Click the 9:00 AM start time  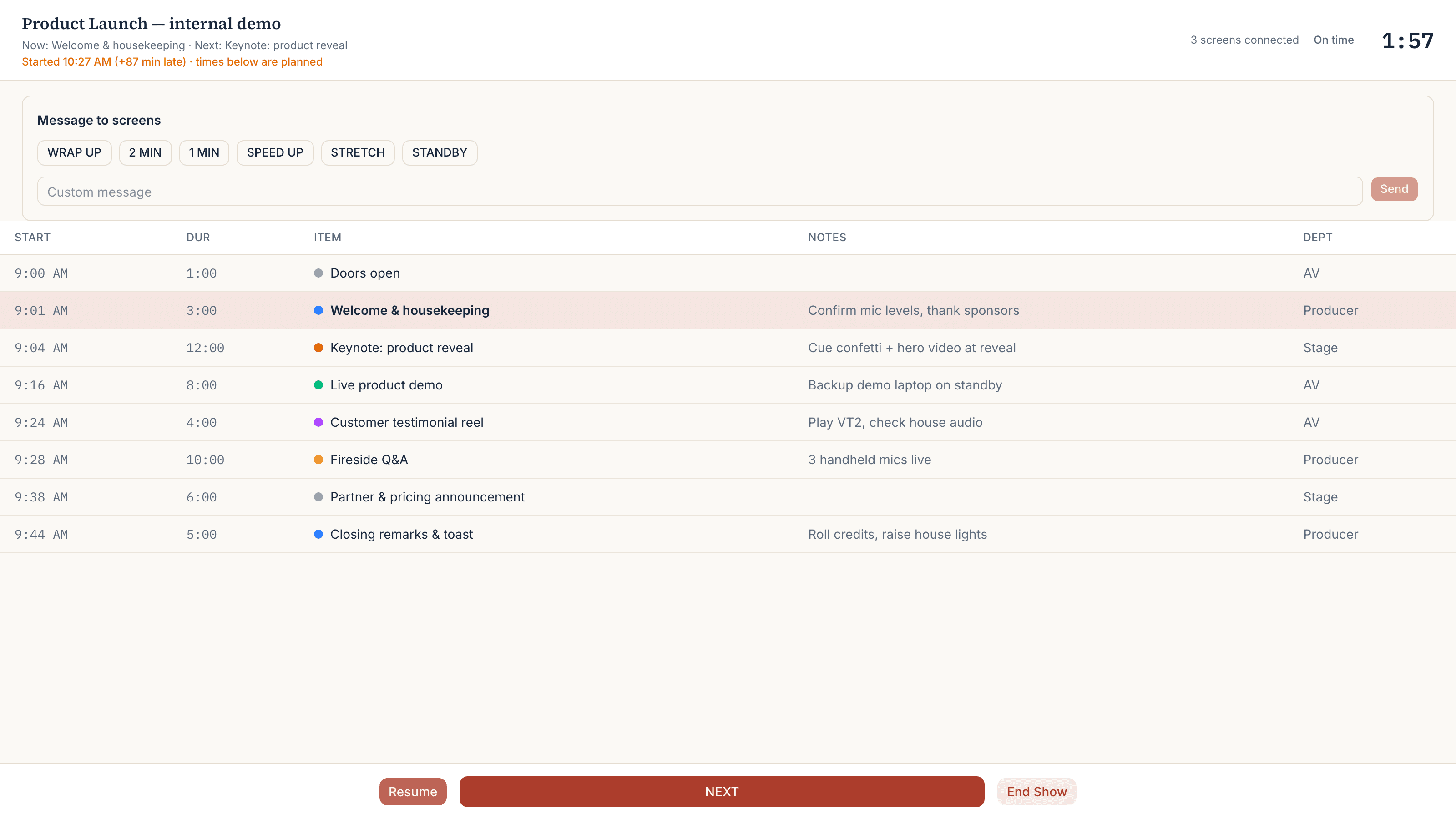pyautogui.click(x=41, y=273)
